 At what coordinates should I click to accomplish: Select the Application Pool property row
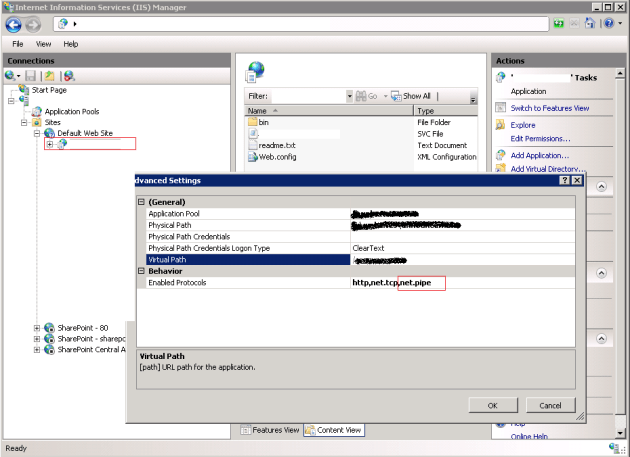pos(360,213)
